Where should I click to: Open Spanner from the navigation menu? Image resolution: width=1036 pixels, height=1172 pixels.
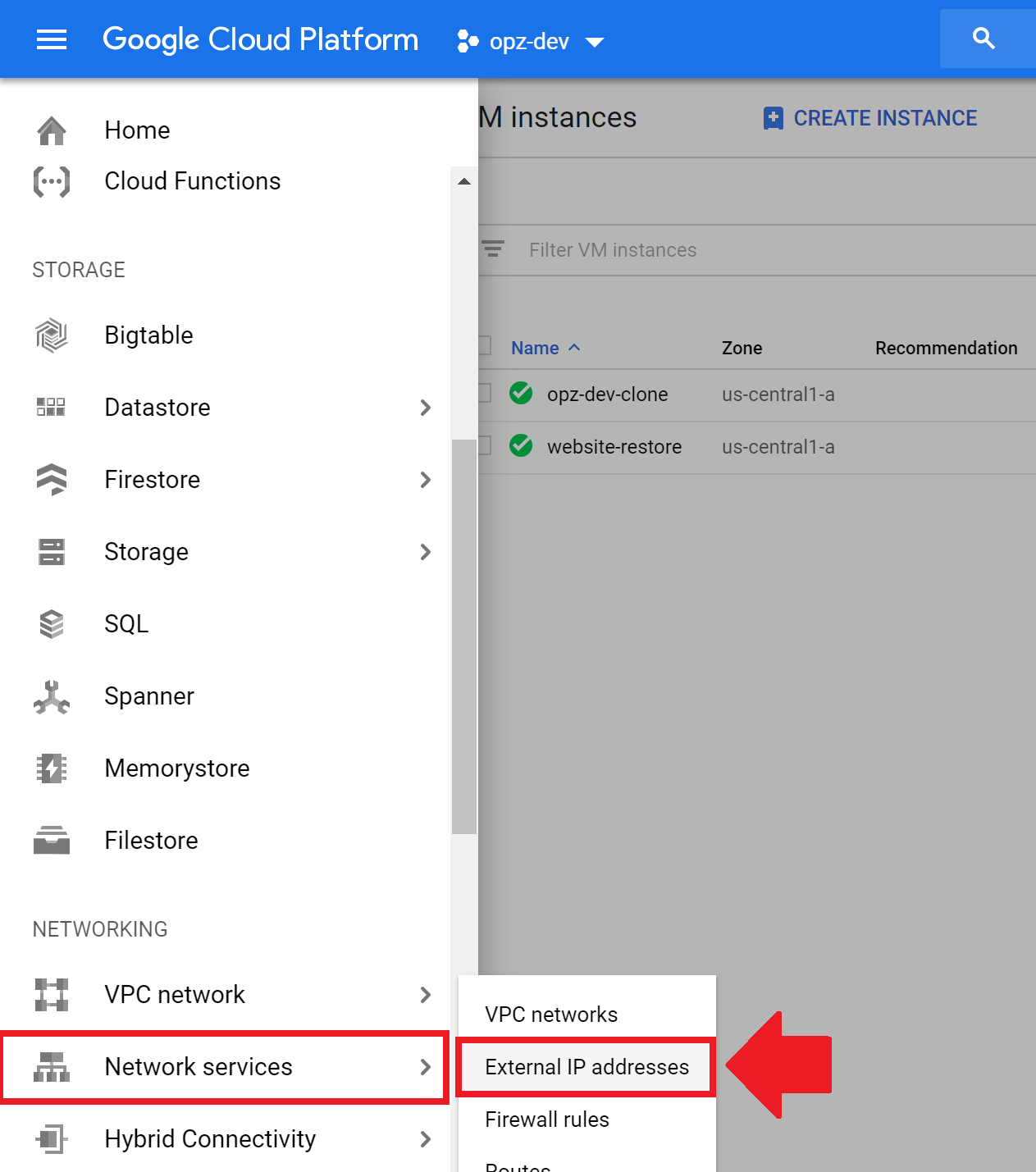pos(149,696)
